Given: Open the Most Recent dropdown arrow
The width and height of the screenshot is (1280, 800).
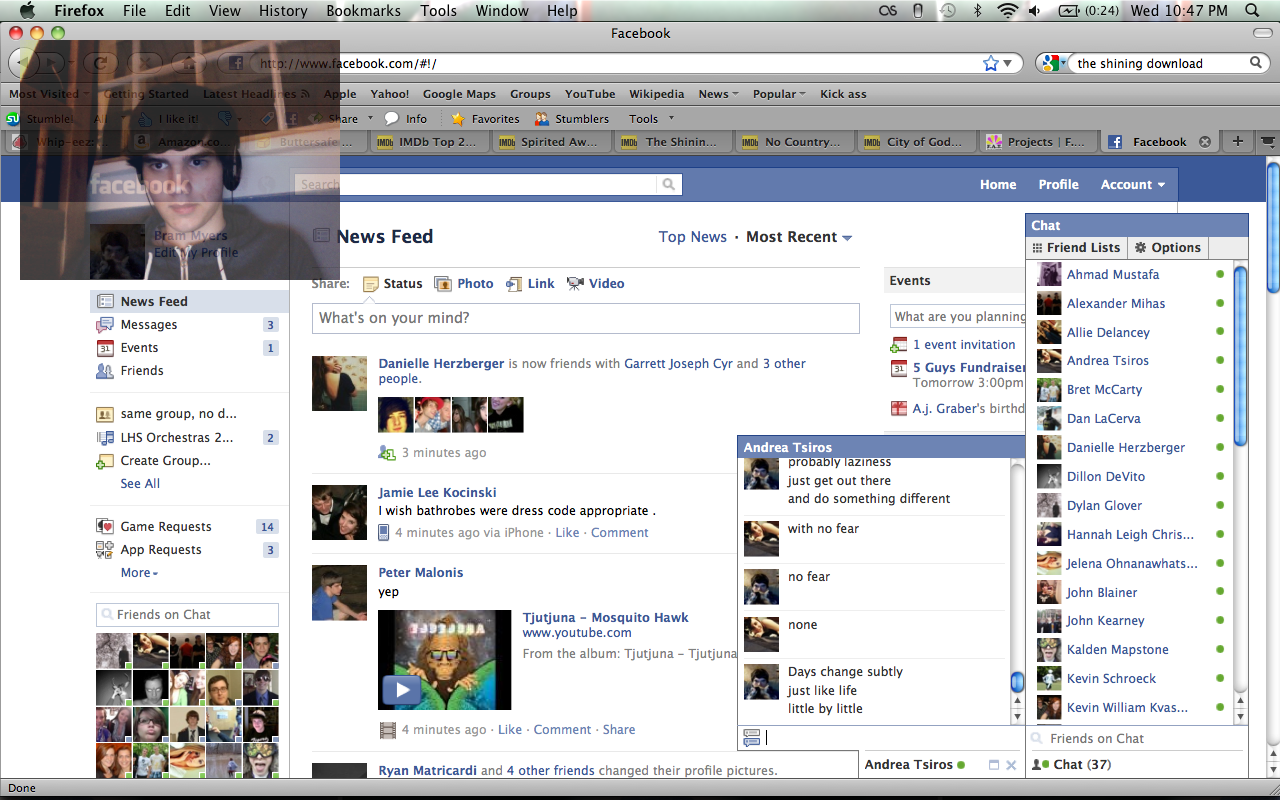Looking at the screenshot, I should (847, 238).
